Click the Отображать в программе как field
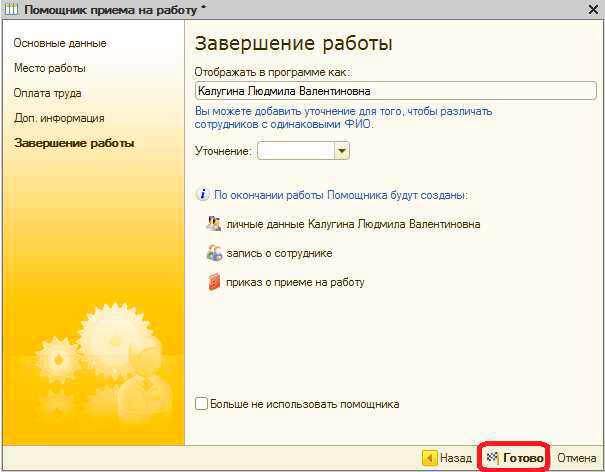This screenshot has width=605, height=472. click(x=395, y=91)
